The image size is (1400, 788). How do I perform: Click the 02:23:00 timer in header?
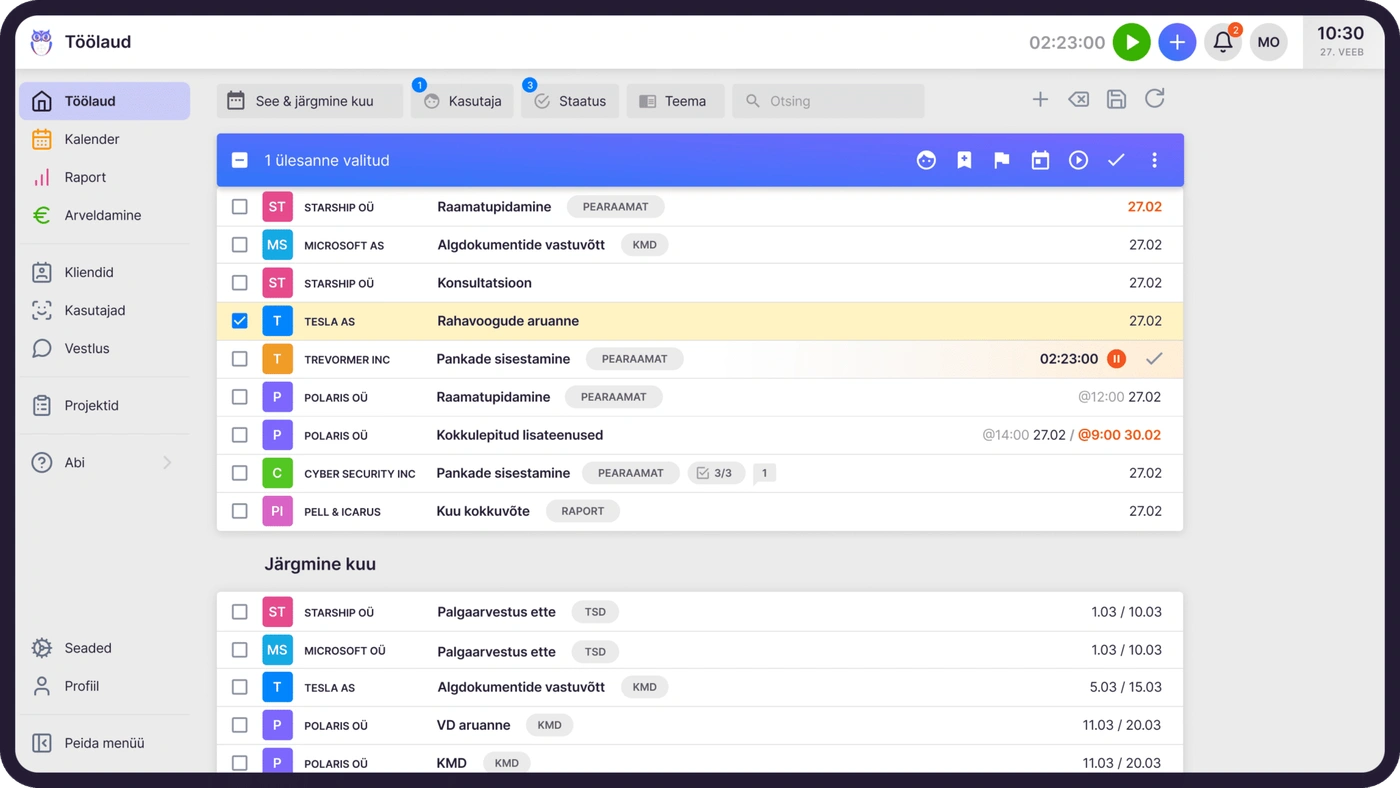(1067, 43)
